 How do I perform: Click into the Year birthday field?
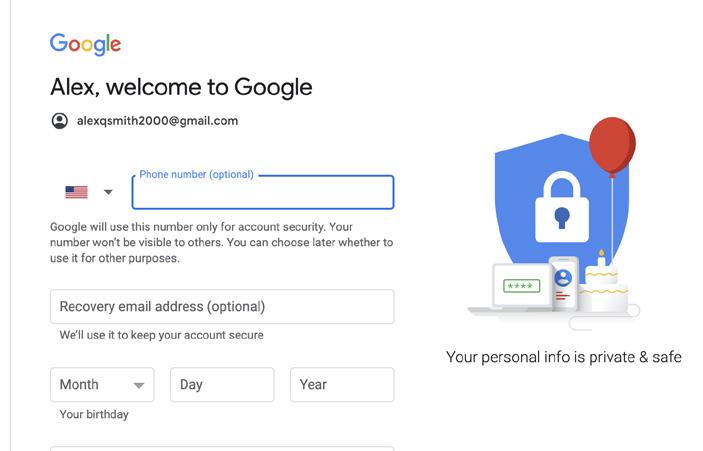coord(342,385)
